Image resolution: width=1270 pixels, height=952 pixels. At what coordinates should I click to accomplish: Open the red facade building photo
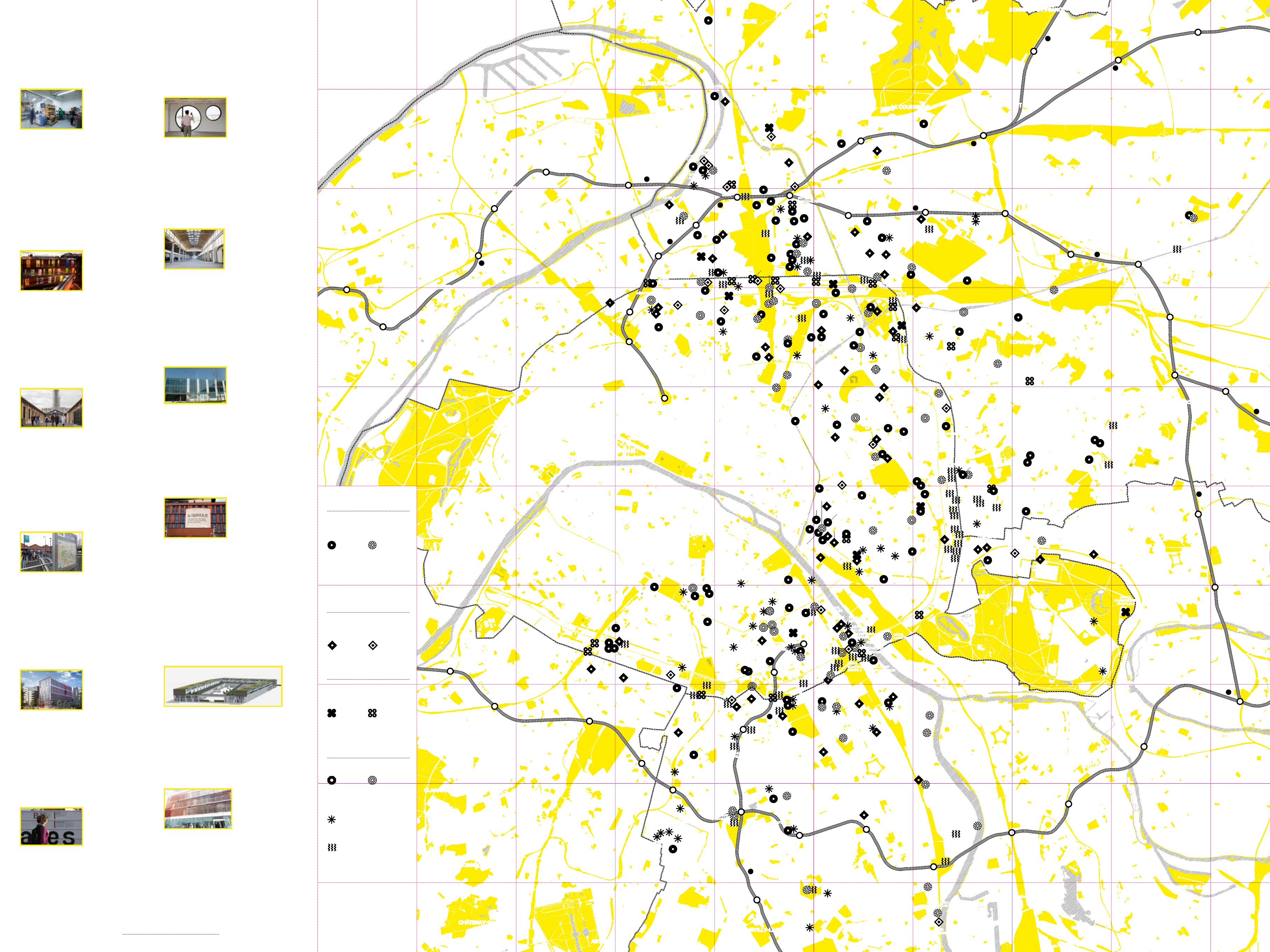pyautogui.click(x=197, y=809)
